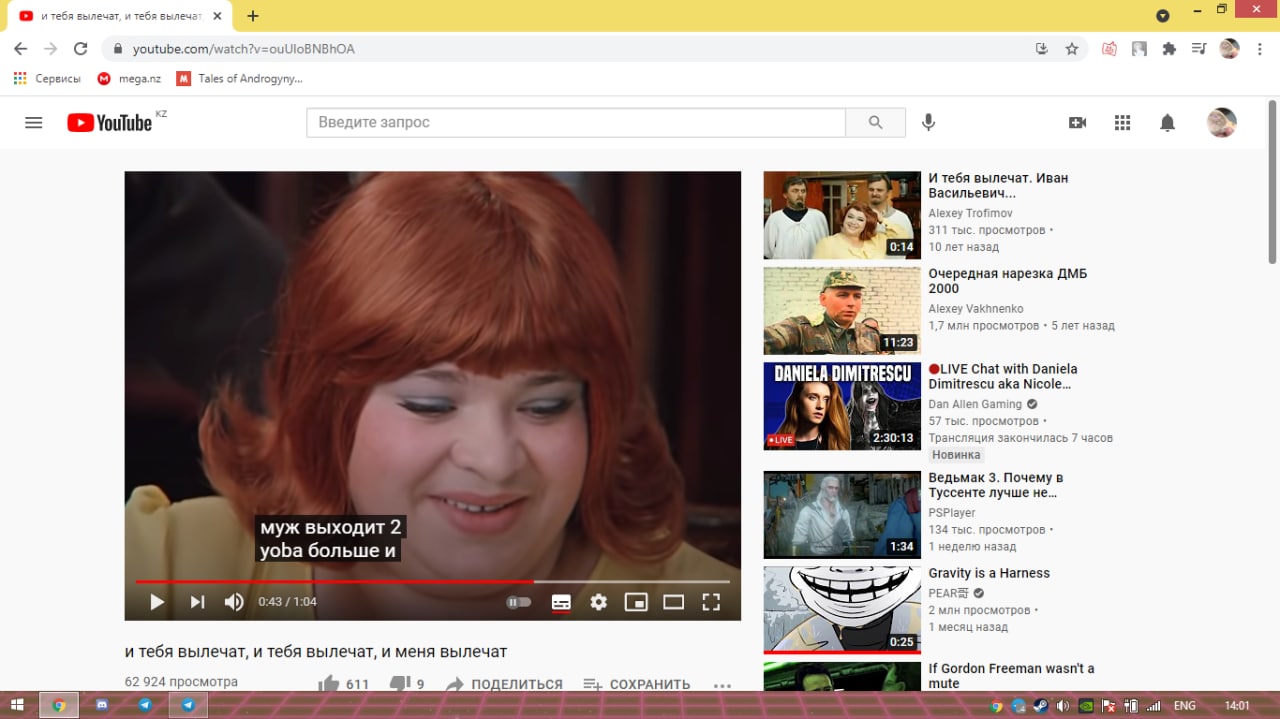Open Gravity is a Harness video

point(989,573)
